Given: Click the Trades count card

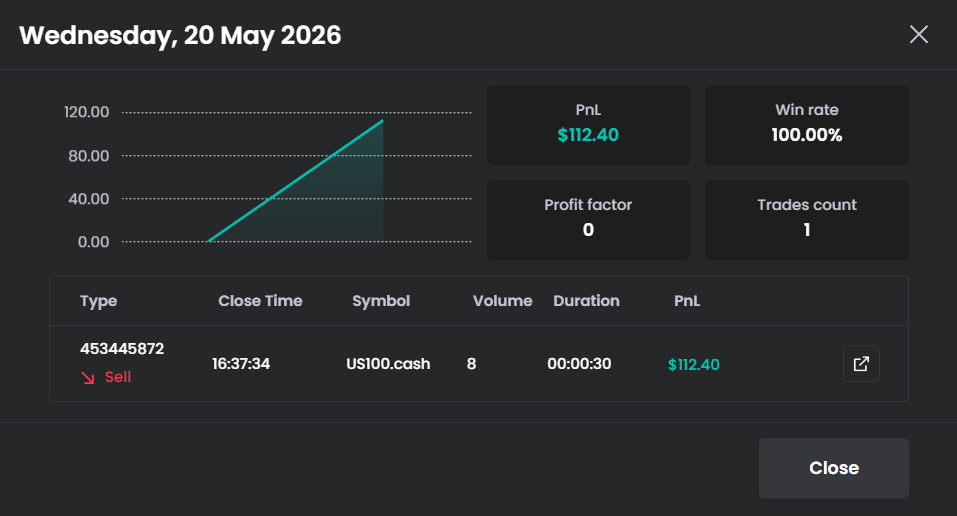Looking at the screenshot, I should click(807, 220).
